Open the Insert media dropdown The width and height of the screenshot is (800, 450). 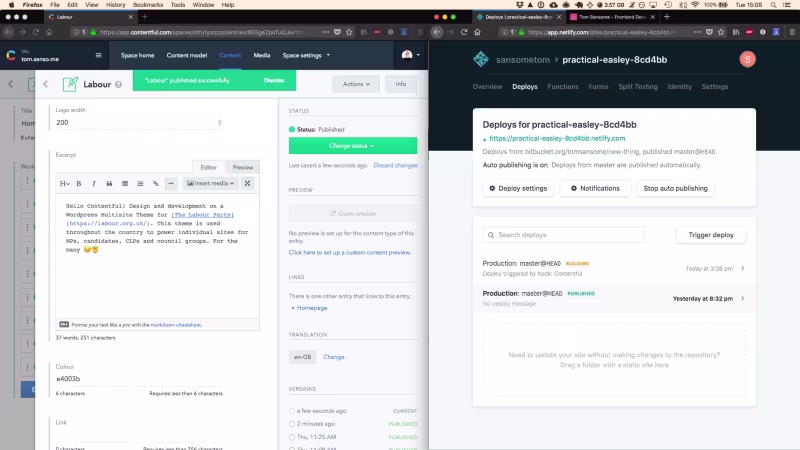click(x=210, y=183)
